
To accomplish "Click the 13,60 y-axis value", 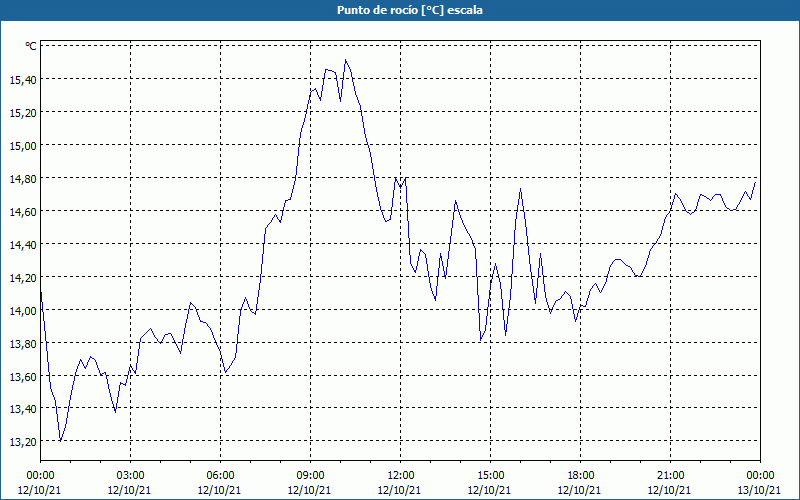I will pos(22,377).
